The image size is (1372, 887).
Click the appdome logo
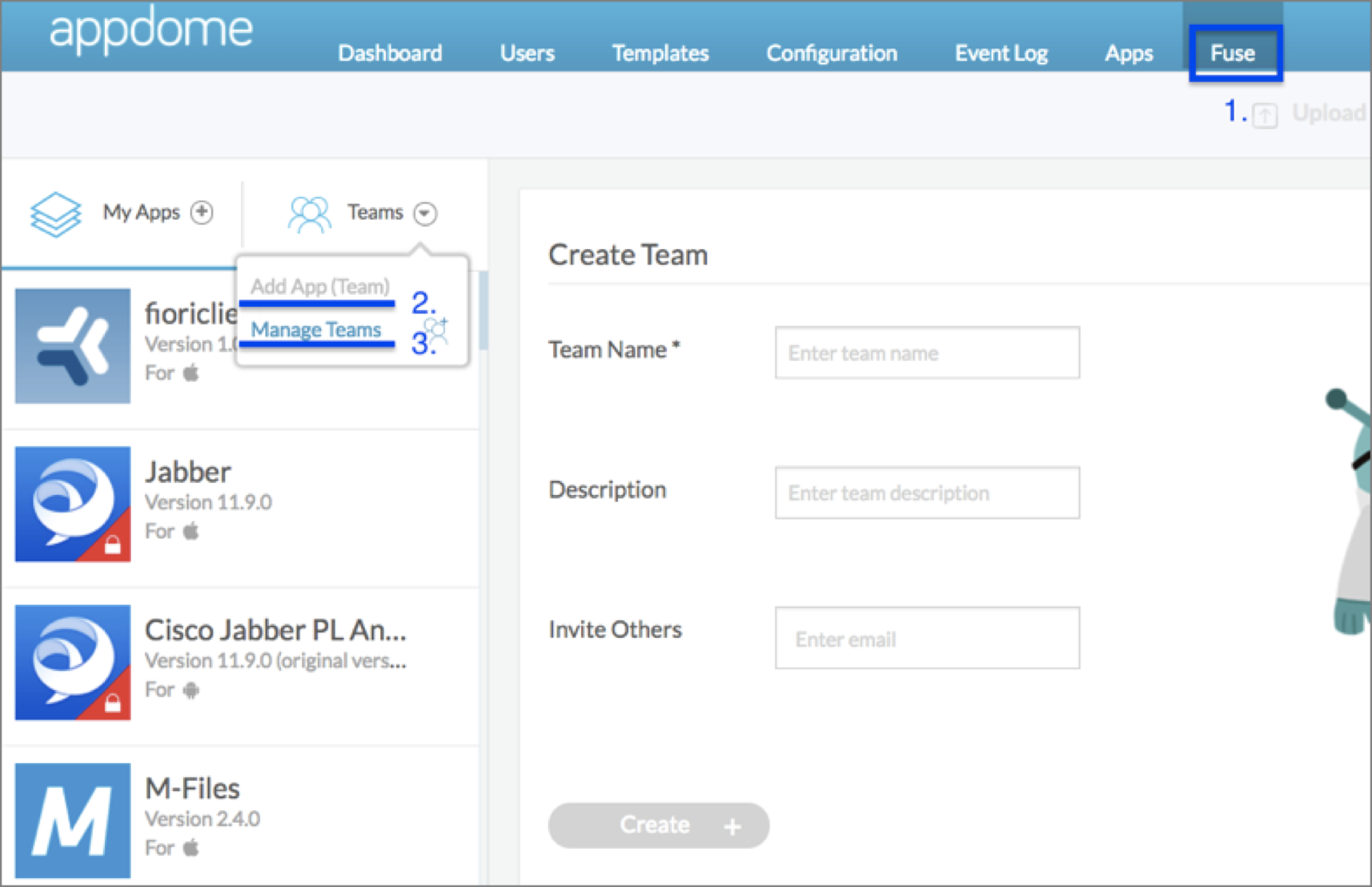point(151,30)
